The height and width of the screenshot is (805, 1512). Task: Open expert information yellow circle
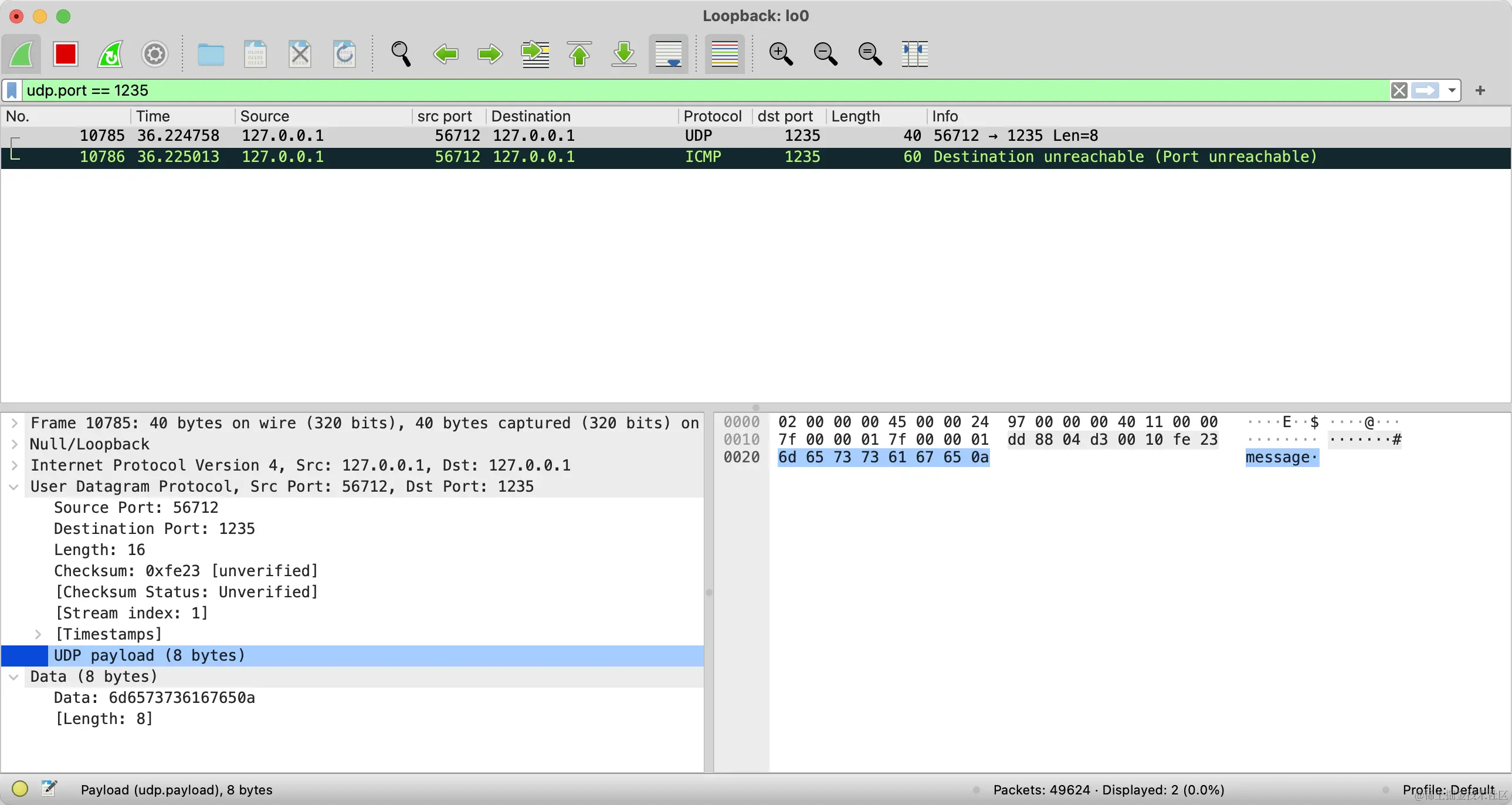pyautogui.click(x=20, y=789)
